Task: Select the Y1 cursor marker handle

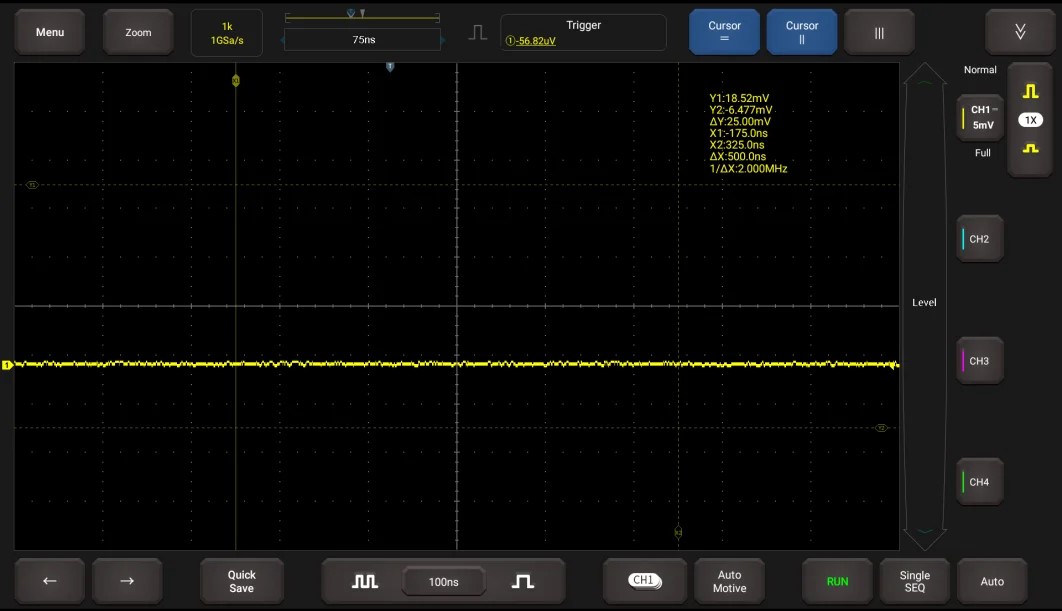Action: click(x=32, y=185)
